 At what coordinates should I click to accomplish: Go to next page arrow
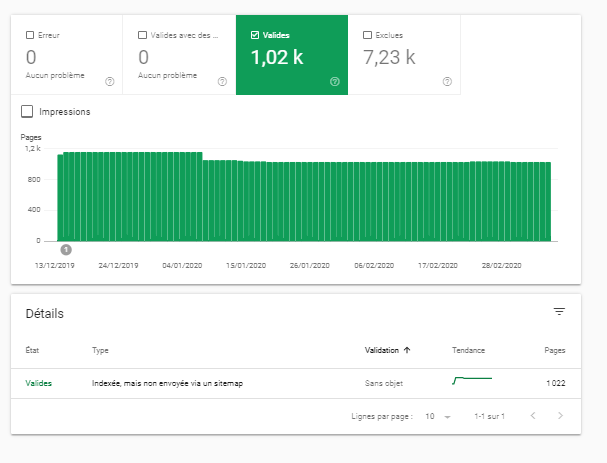tap(560, 415)
